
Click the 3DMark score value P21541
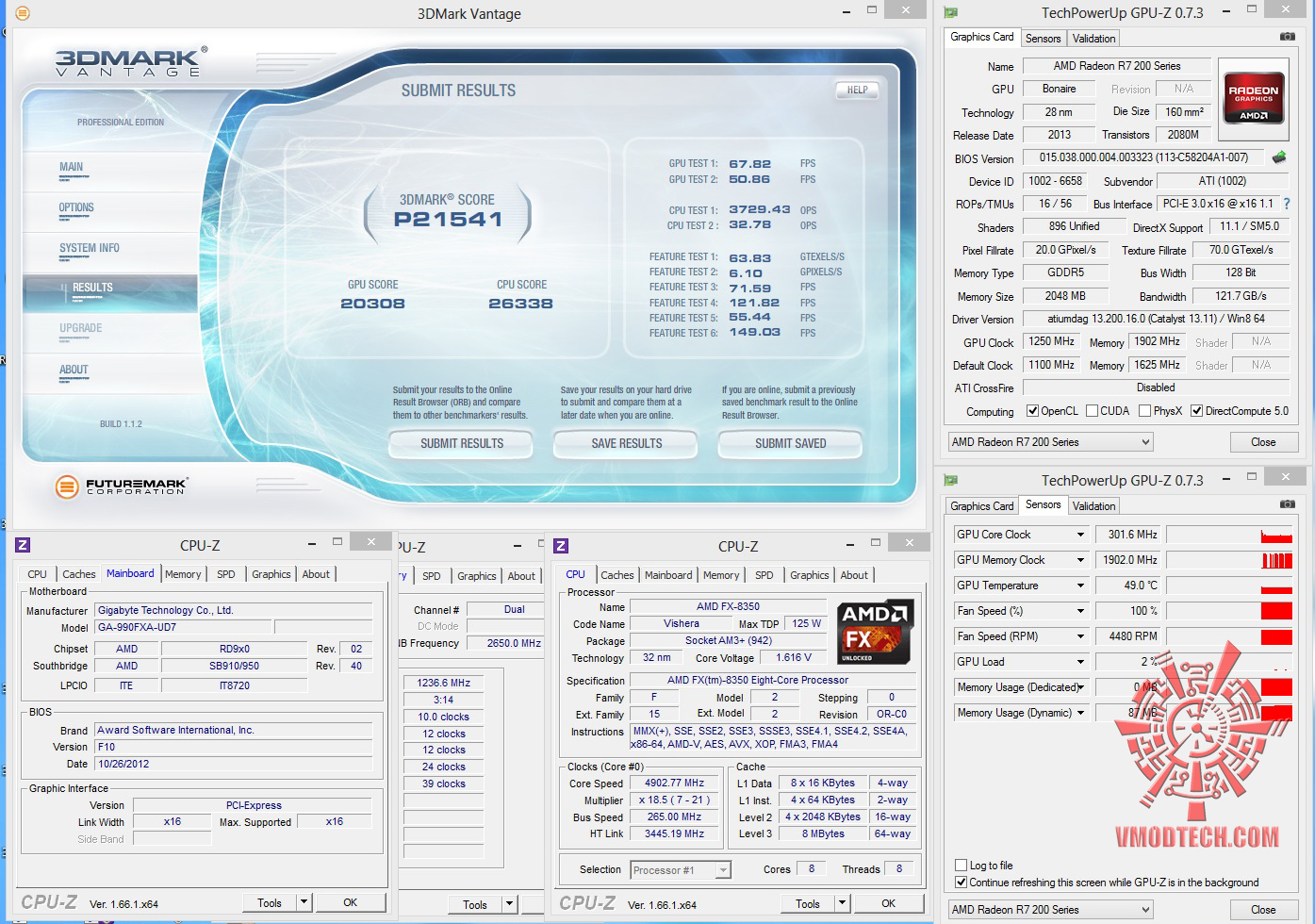point(448,219)
